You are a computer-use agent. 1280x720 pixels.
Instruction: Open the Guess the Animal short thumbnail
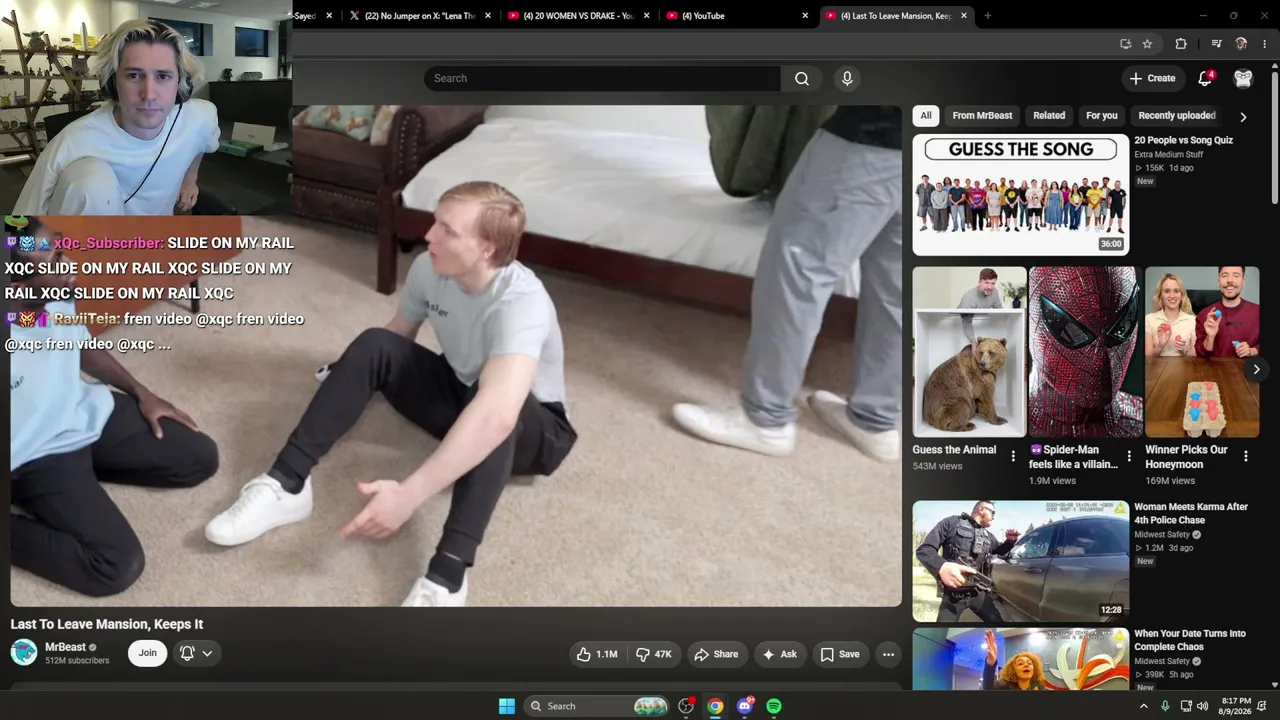tap(969, 352)
